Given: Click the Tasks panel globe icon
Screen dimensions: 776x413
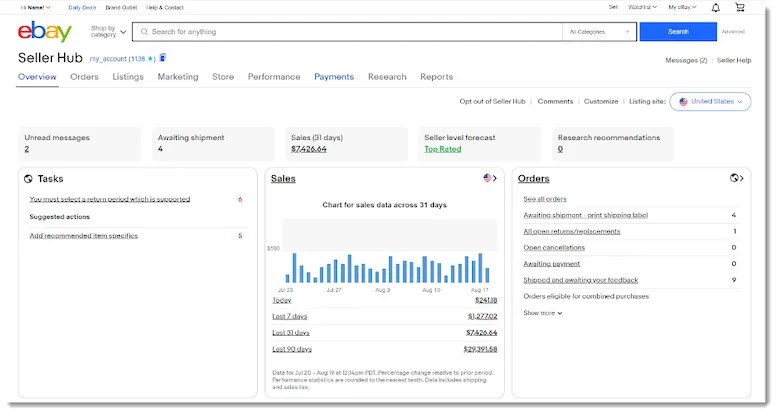Looking at the screenshot, I should 28,179.
